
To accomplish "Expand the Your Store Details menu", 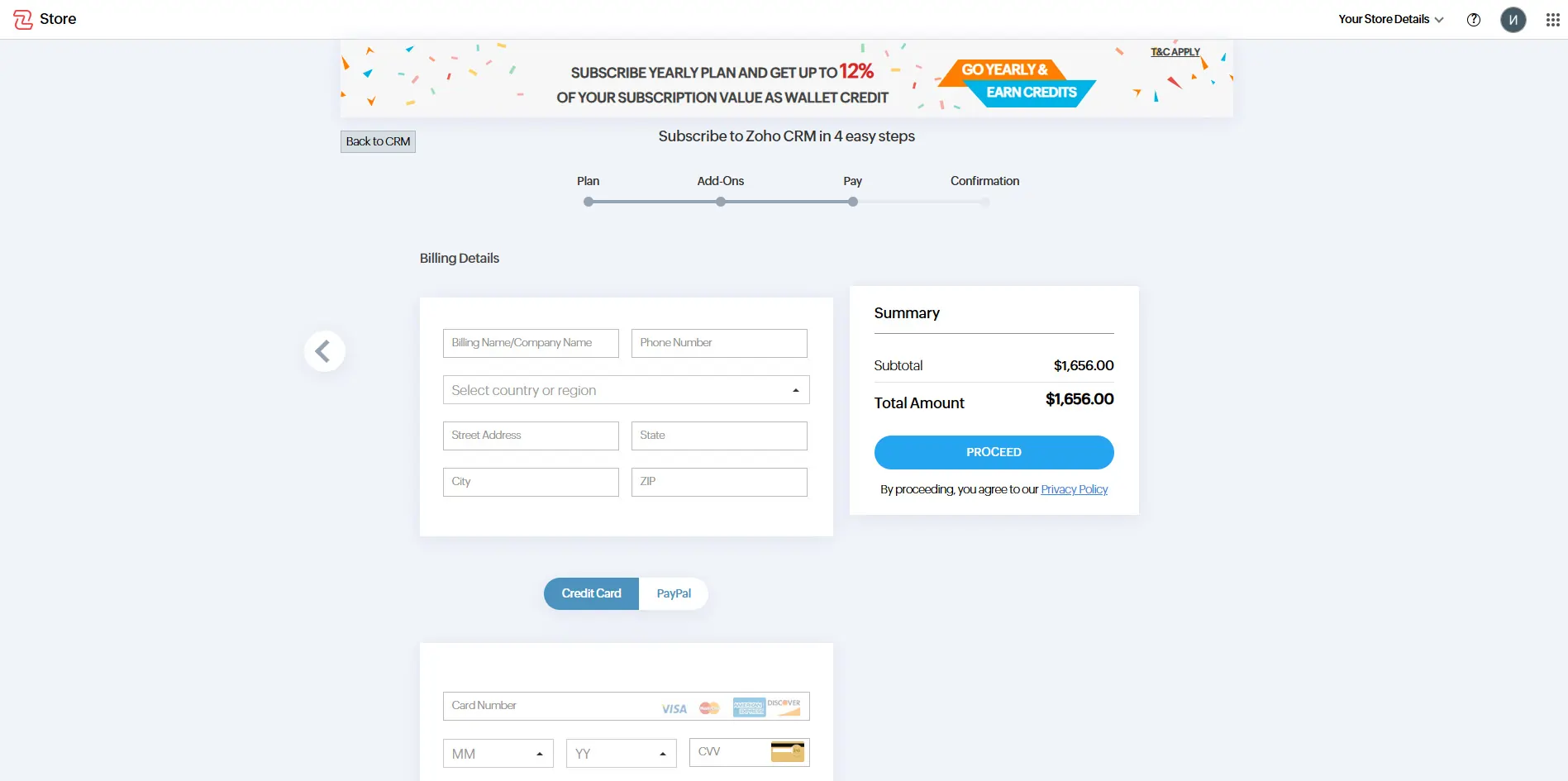I will point(1391,19).
